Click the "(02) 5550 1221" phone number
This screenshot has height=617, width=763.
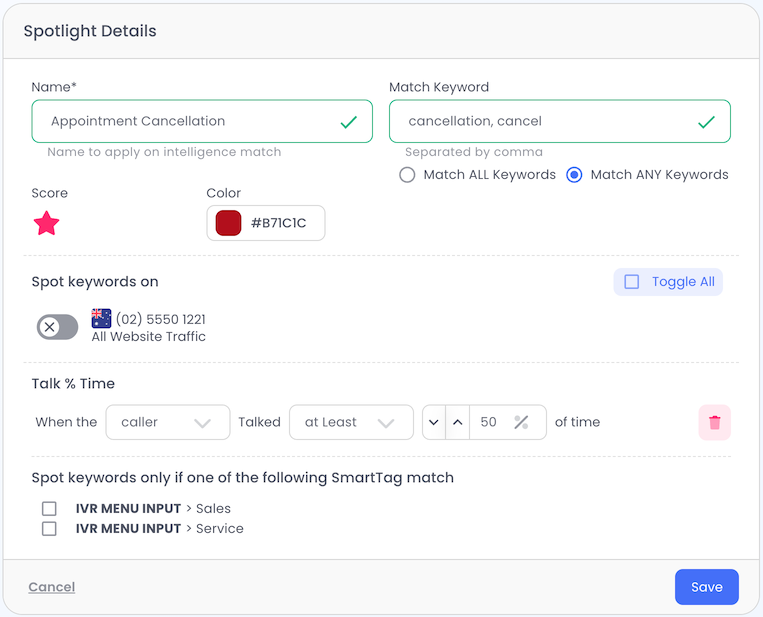[x=161, y=319]
